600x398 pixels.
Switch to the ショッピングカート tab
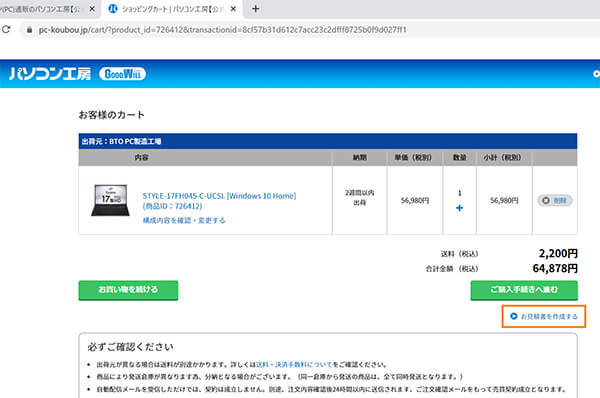coord(171,9)
